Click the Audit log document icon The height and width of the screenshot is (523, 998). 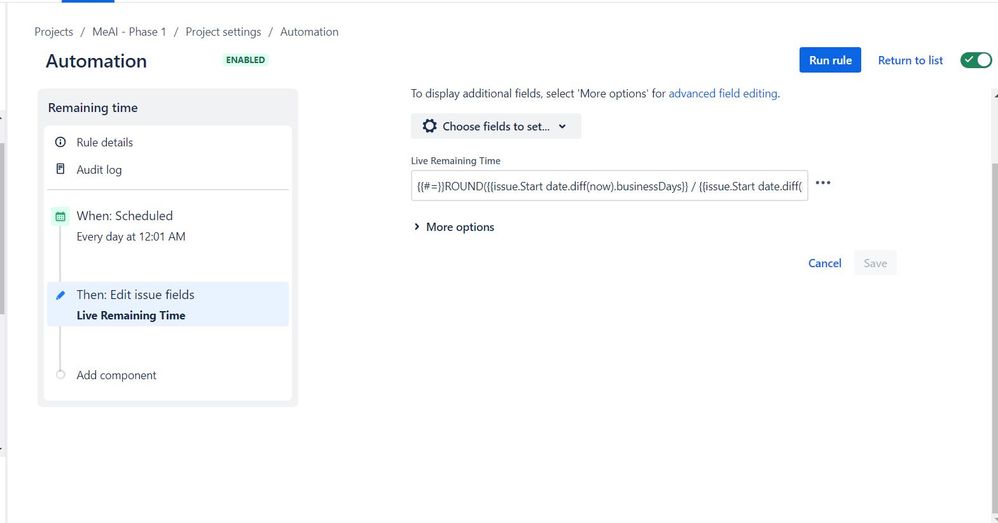coord(60,169)
